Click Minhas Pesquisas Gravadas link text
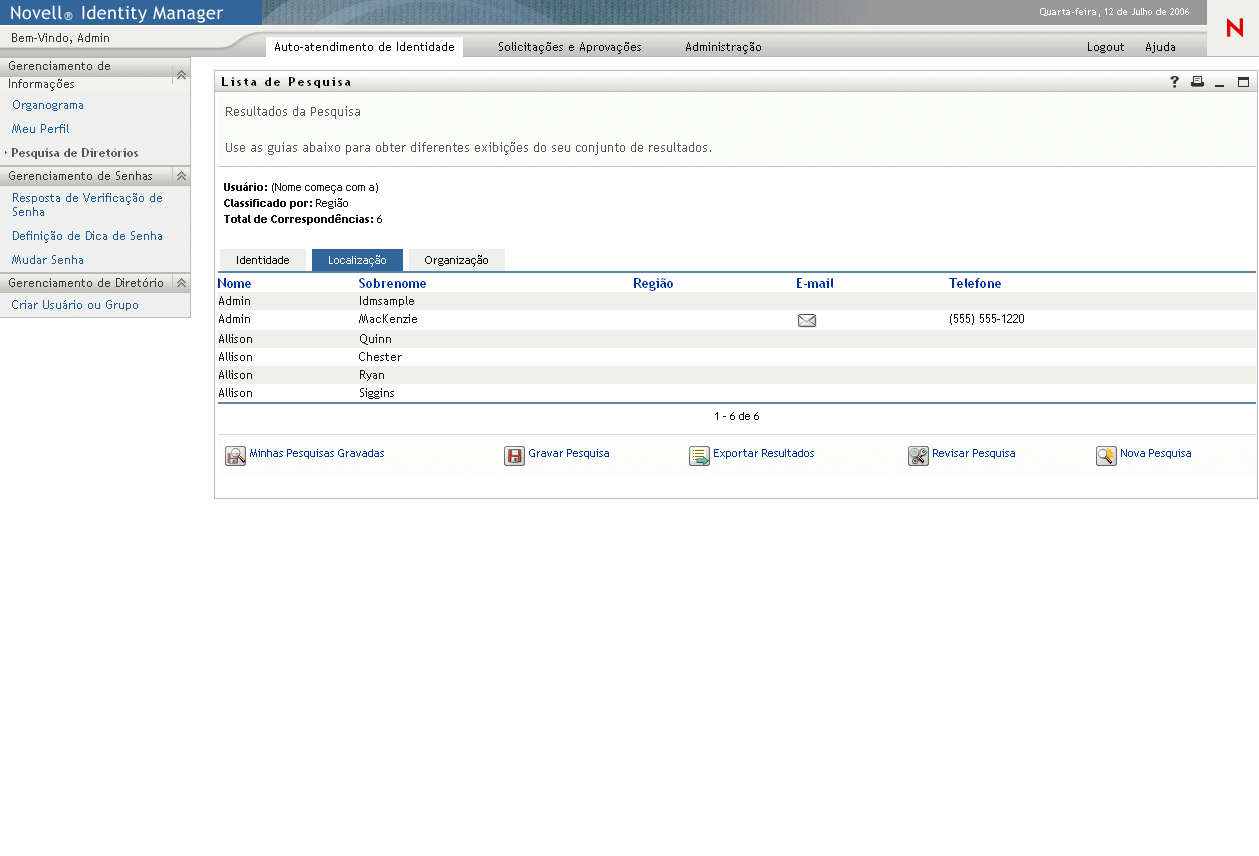The image size is (1259, 856). (x=316, y=453)
